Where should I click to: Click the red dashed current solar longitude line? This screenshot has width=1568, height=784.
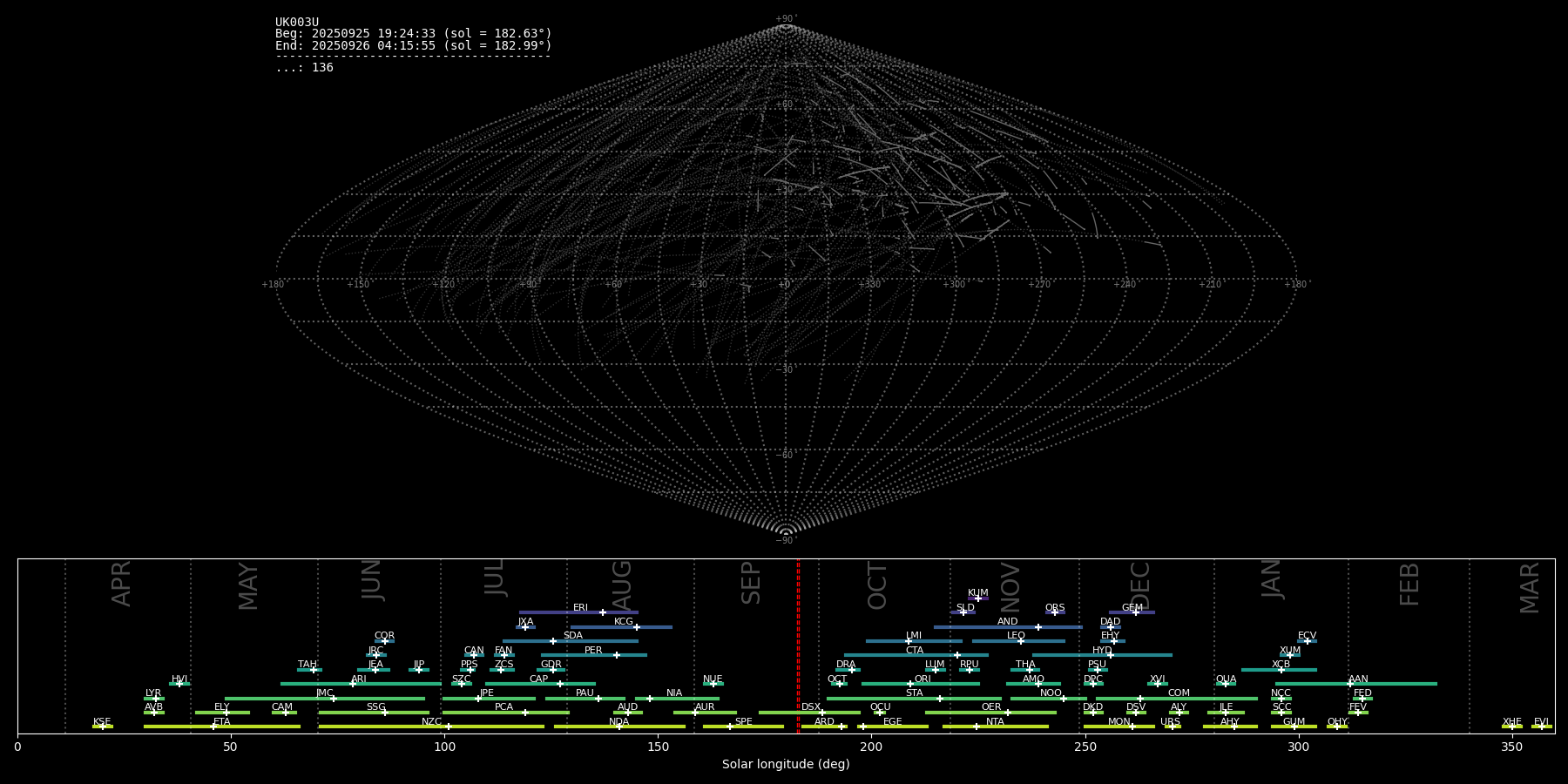(798, 646)
